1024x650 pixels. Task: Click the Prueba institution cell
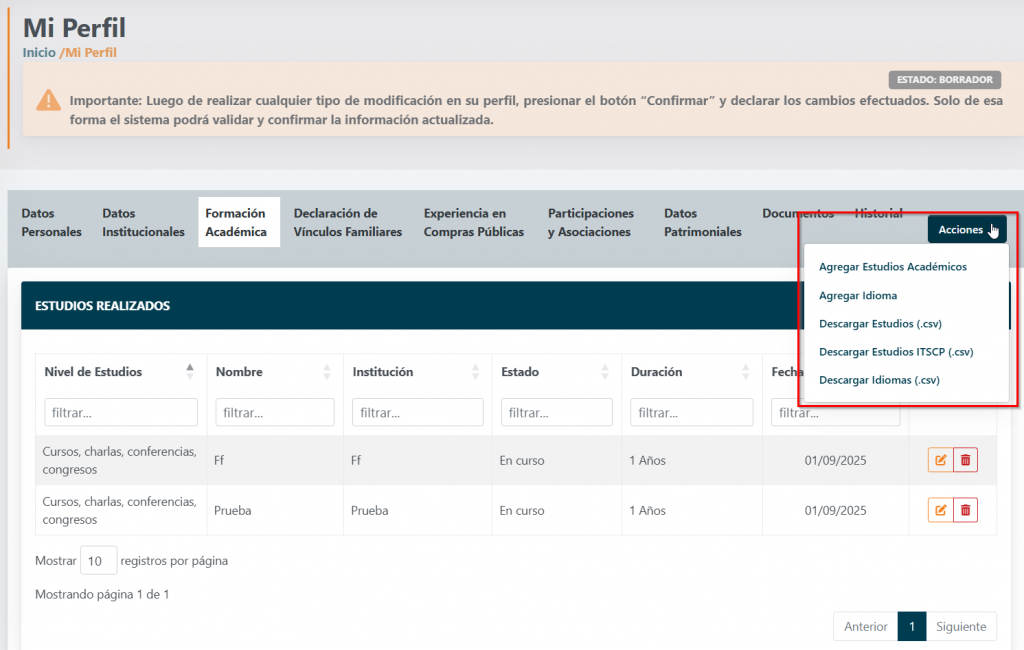coord(418,510)
